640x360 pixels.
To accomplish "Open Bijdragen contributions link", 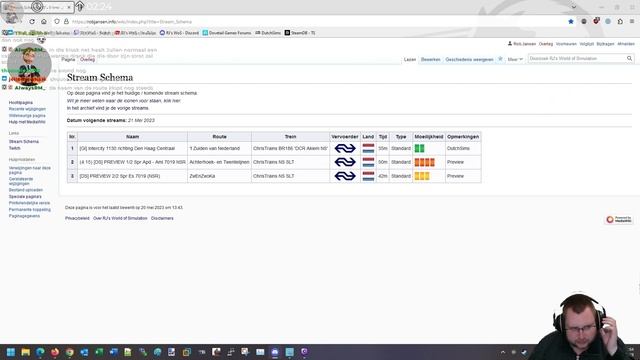I will [x=605, y=44].
